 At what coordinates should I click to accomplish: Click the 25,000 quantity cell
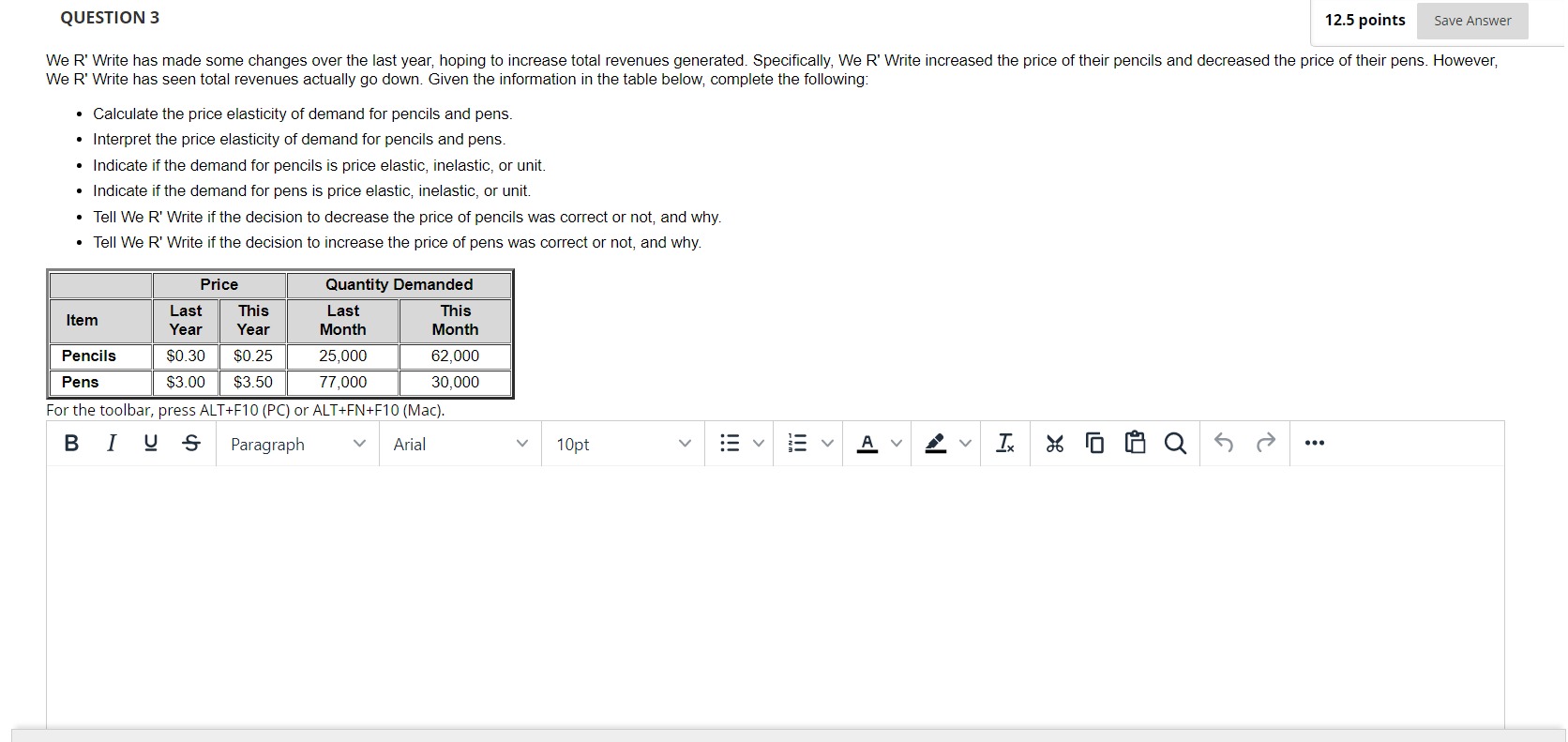click(x=343, y=356)
